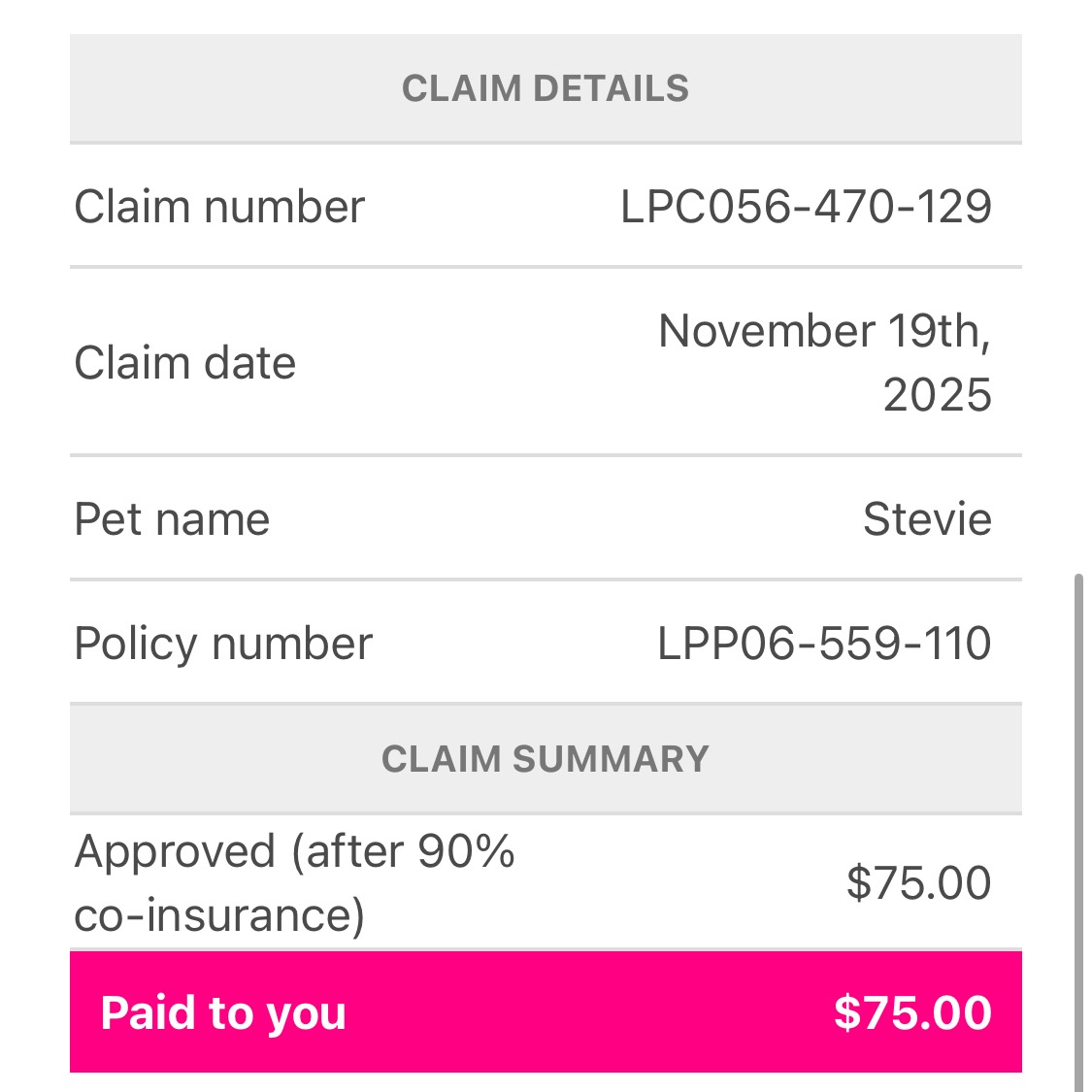Click the word "Approved" in claim summary
1092x1092 pixels.
tap(175, 852)
